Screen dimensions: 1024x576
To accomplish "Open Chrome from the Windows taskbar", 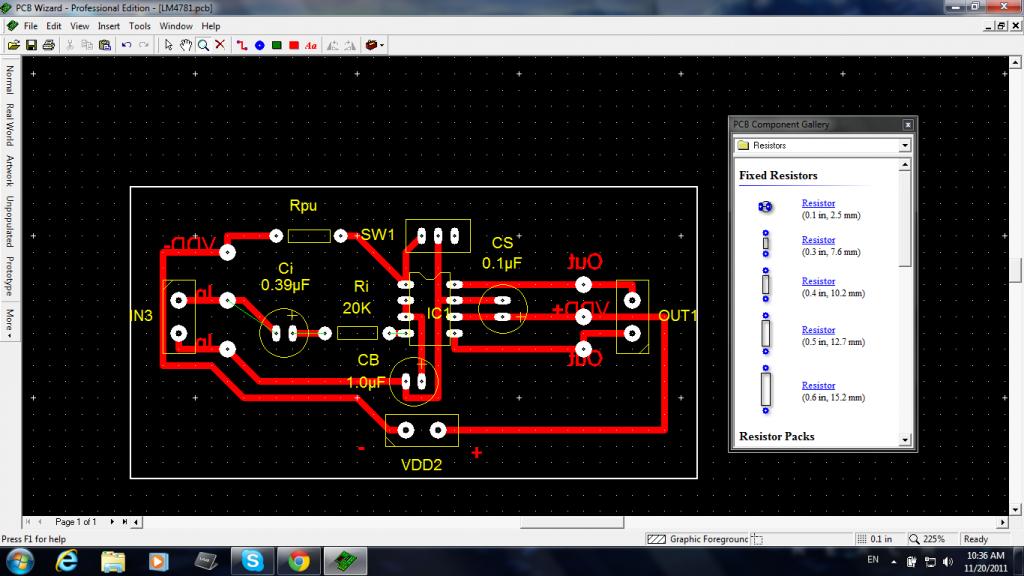I will 299,560.
